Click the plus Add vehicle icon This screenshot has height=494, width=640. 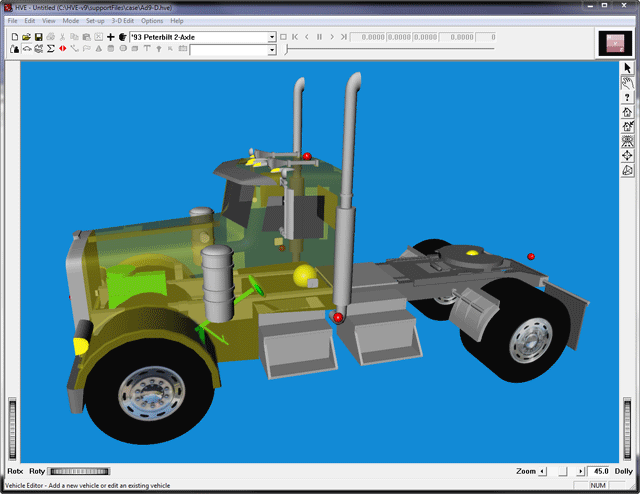[x=111, y=37]
